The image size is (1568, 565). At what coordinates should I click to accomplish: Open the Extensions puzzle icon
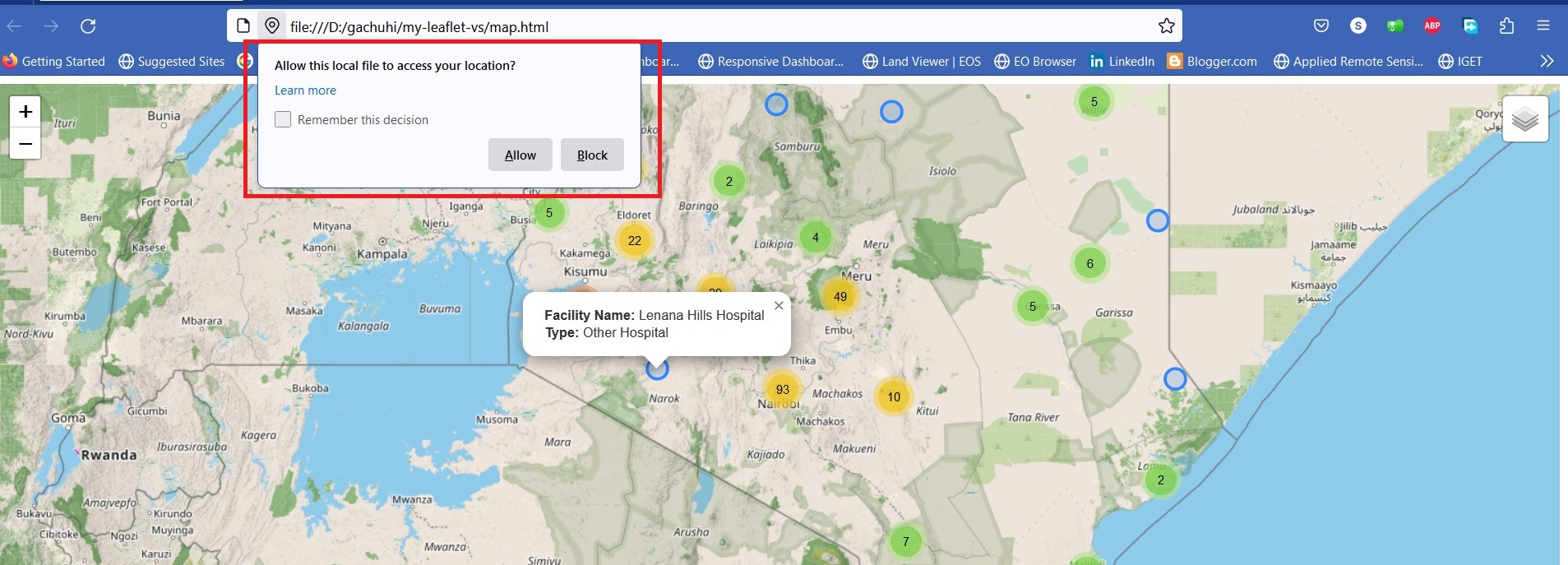click(x=1506, y=26)
